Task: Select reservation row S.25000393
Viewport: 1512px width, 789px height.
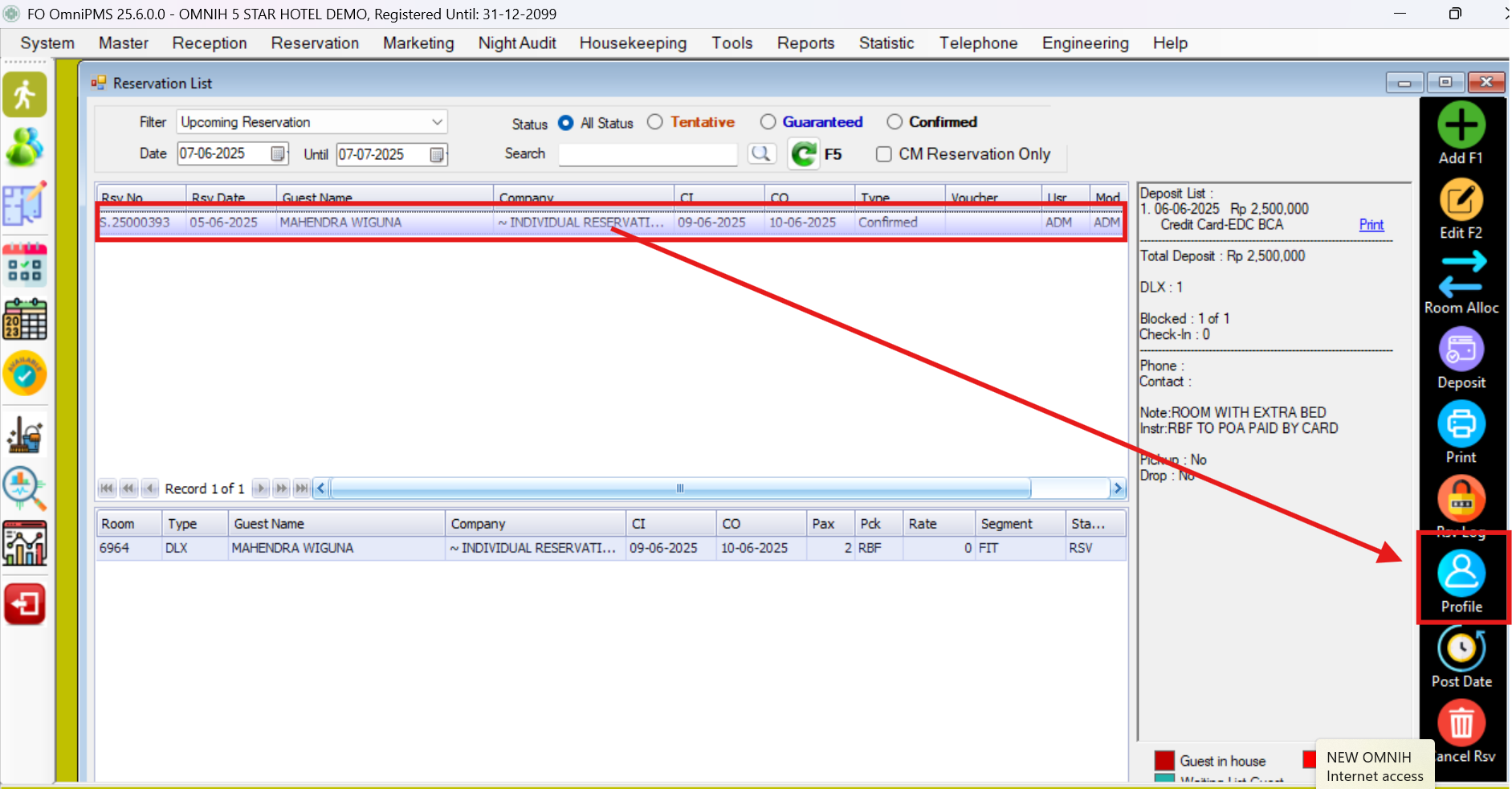Action: coord(611,223)
